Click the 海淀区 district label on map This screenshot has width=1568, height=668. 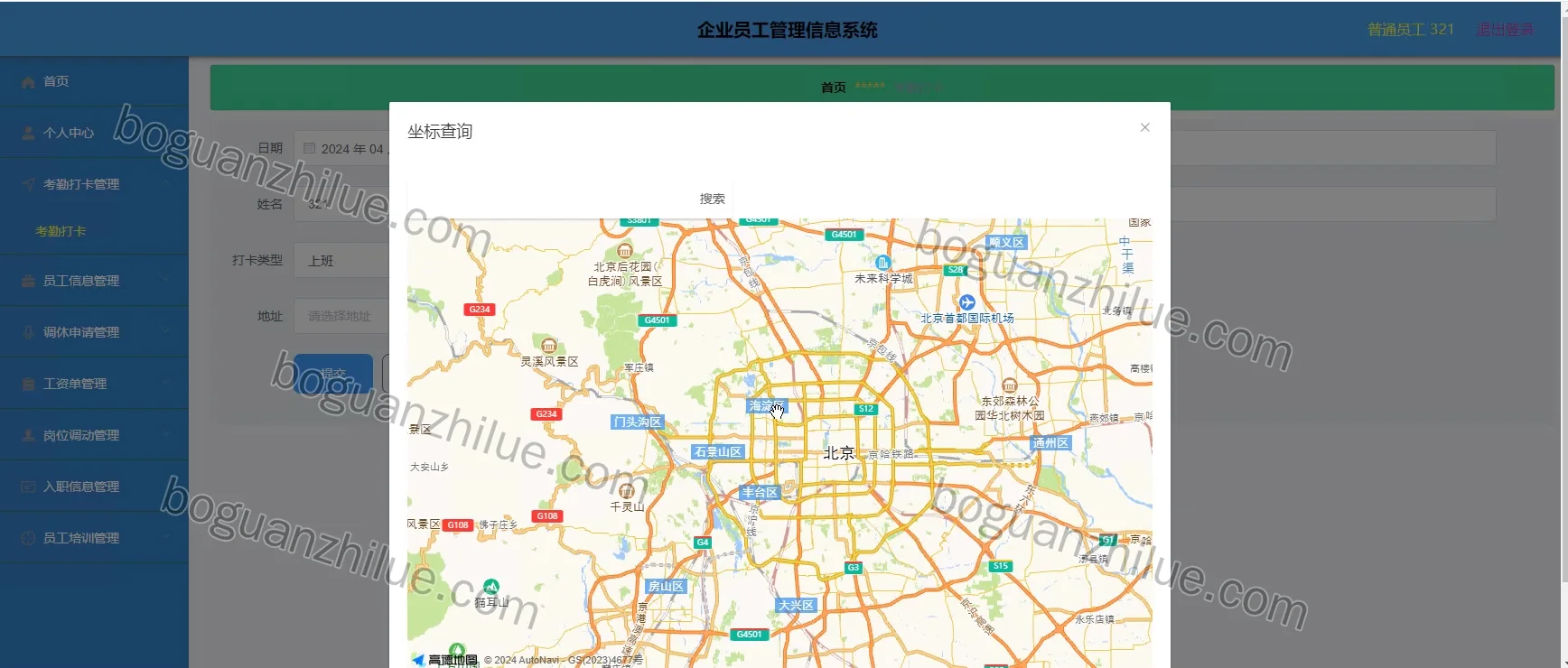pos(767,405)
